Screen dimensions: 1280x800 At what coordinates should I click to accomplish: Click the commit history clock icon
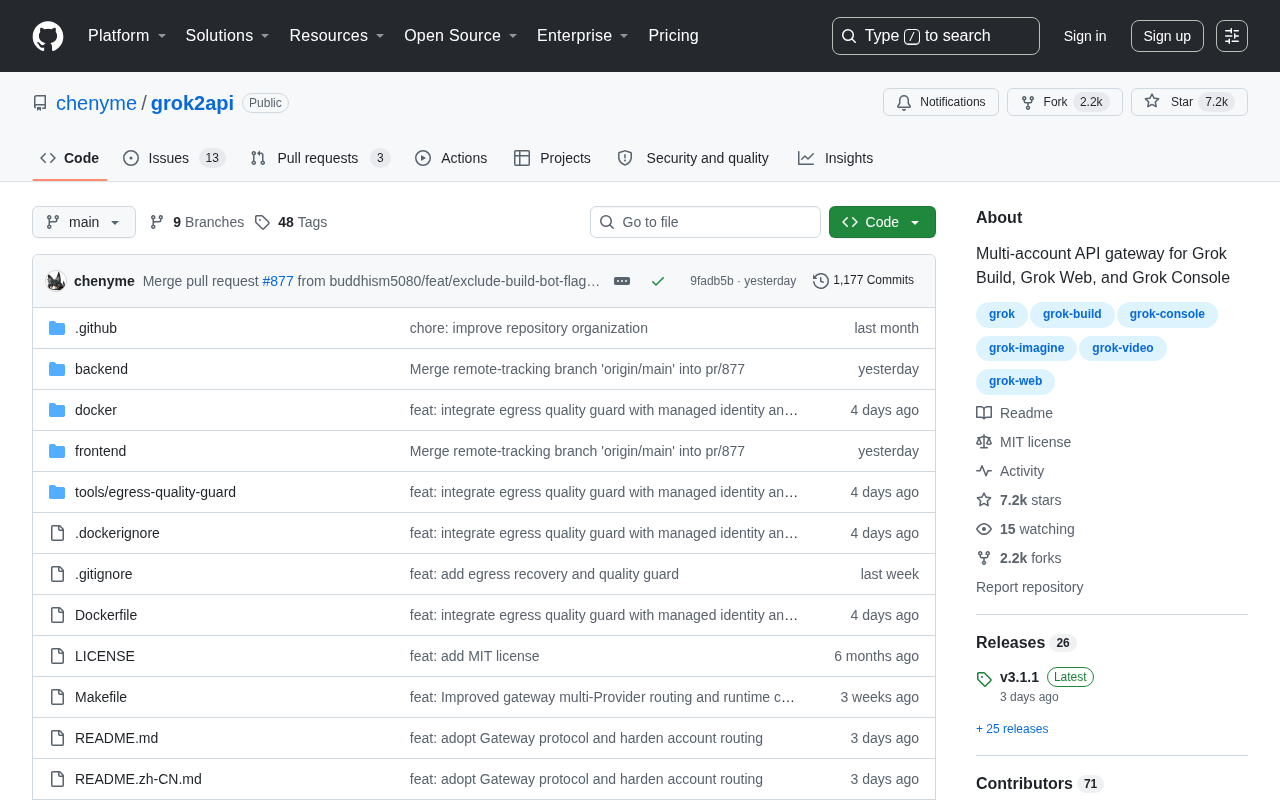coord(821,281)
